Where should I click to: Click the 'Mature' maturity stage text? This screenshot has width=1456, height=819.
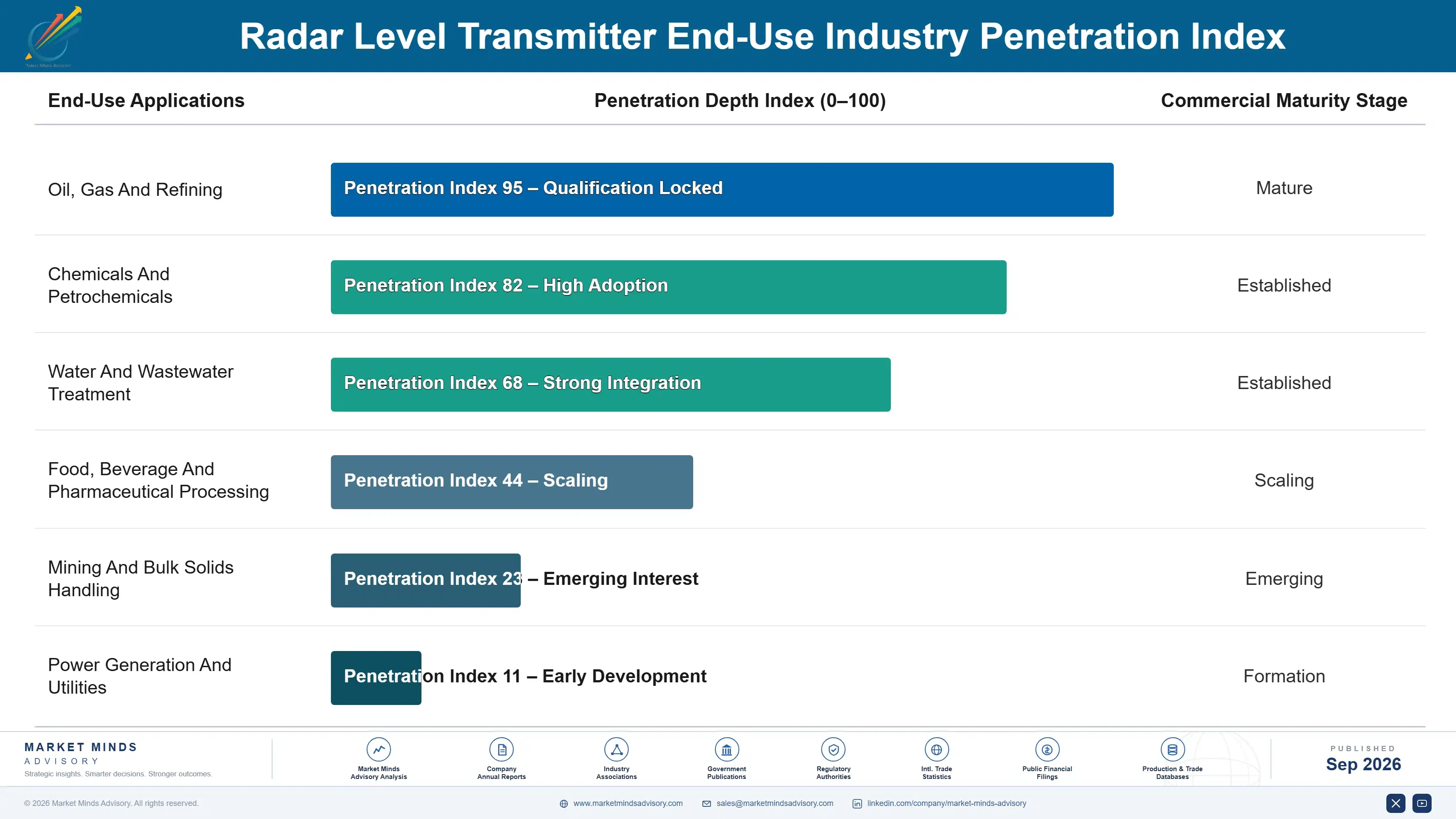[x=1284, y=188]
